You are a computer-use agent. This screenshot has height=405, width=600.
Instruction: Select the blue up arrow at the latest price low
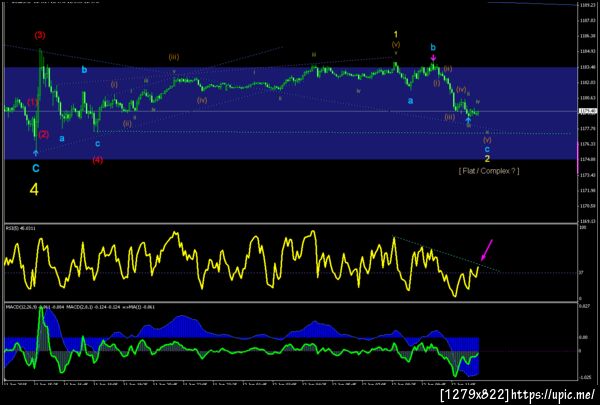click(468, 120)
